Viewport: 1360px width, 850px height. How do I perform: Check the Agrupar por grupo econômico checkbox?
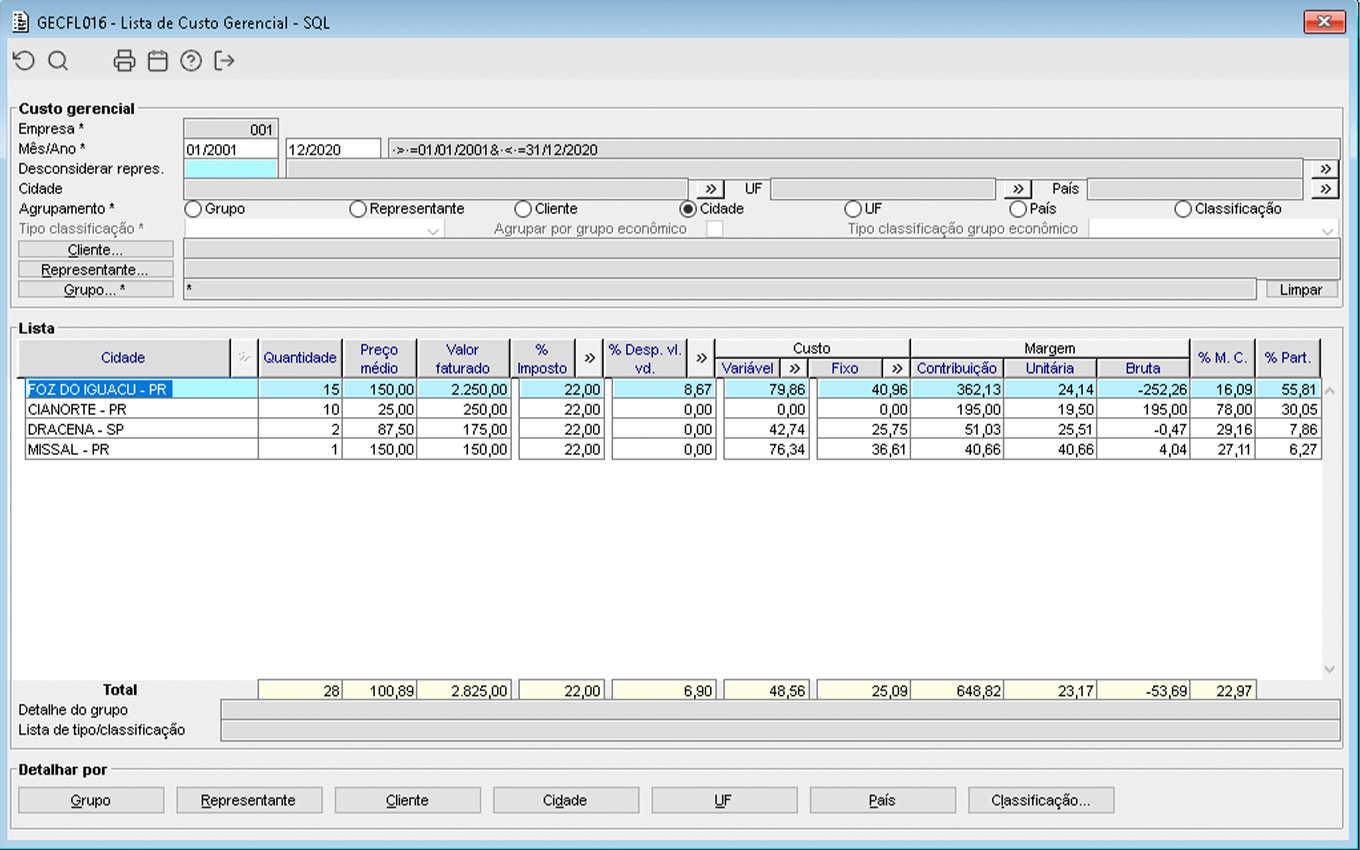714,229
